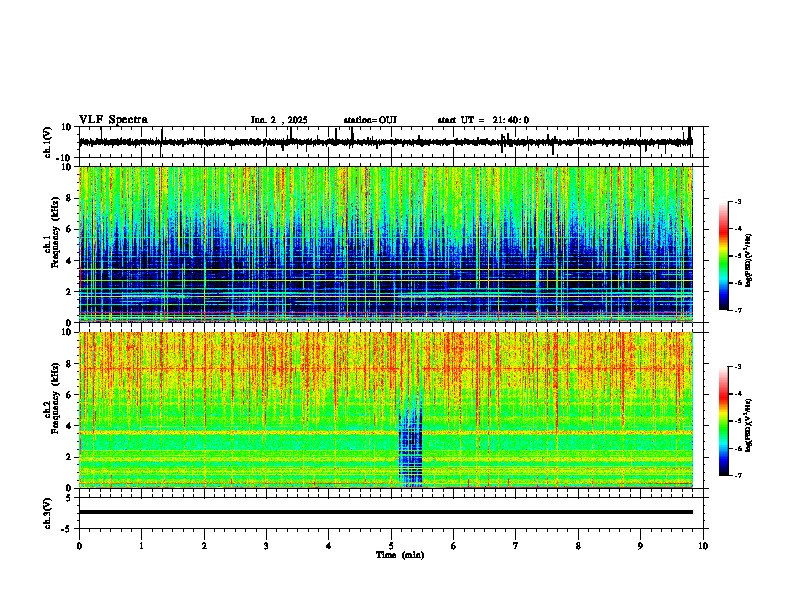Click the "-3" value atop the ch.1 color bar
Screen dimensions: 792x612
tap(737, 201)
